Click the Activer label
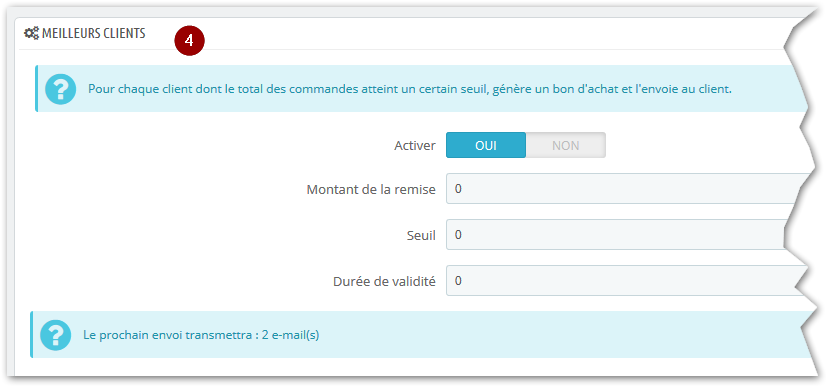The image size is (829, 387). [x=415, y=145]
